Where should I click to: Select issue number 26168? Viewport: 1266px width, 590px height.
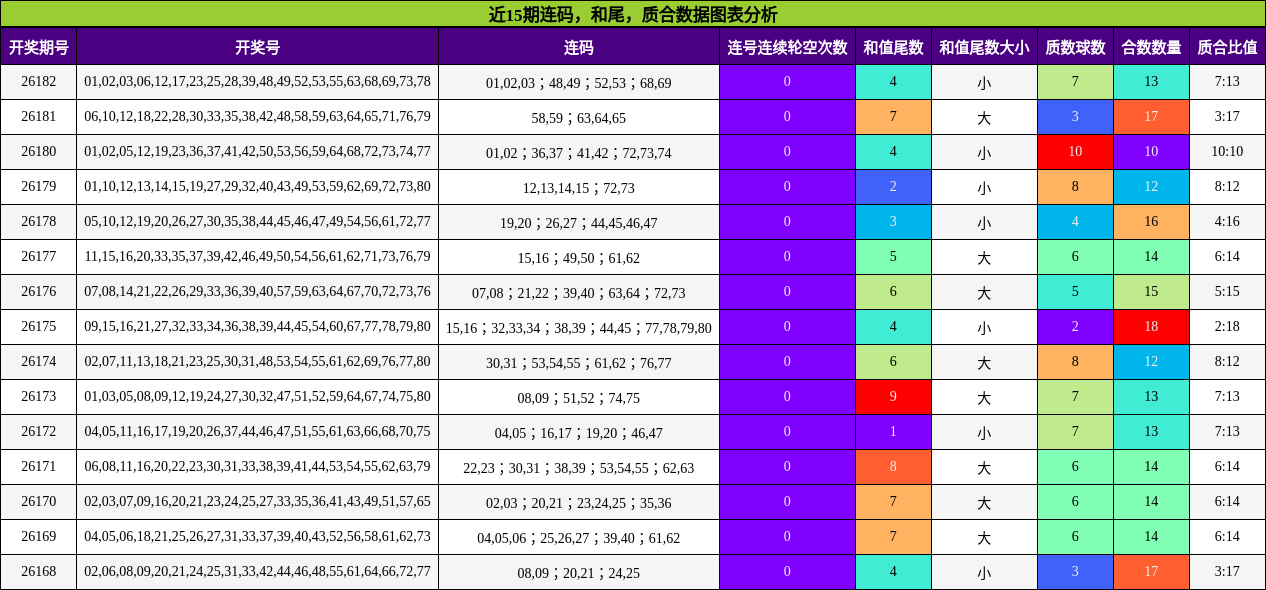pyautogui.click(x=39, y=572)
